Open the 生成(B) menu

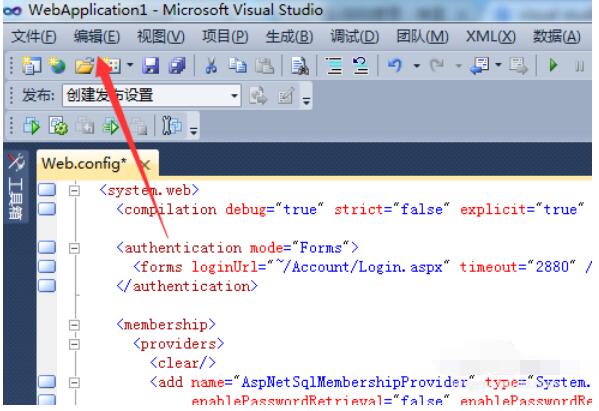tap(289, 37)
